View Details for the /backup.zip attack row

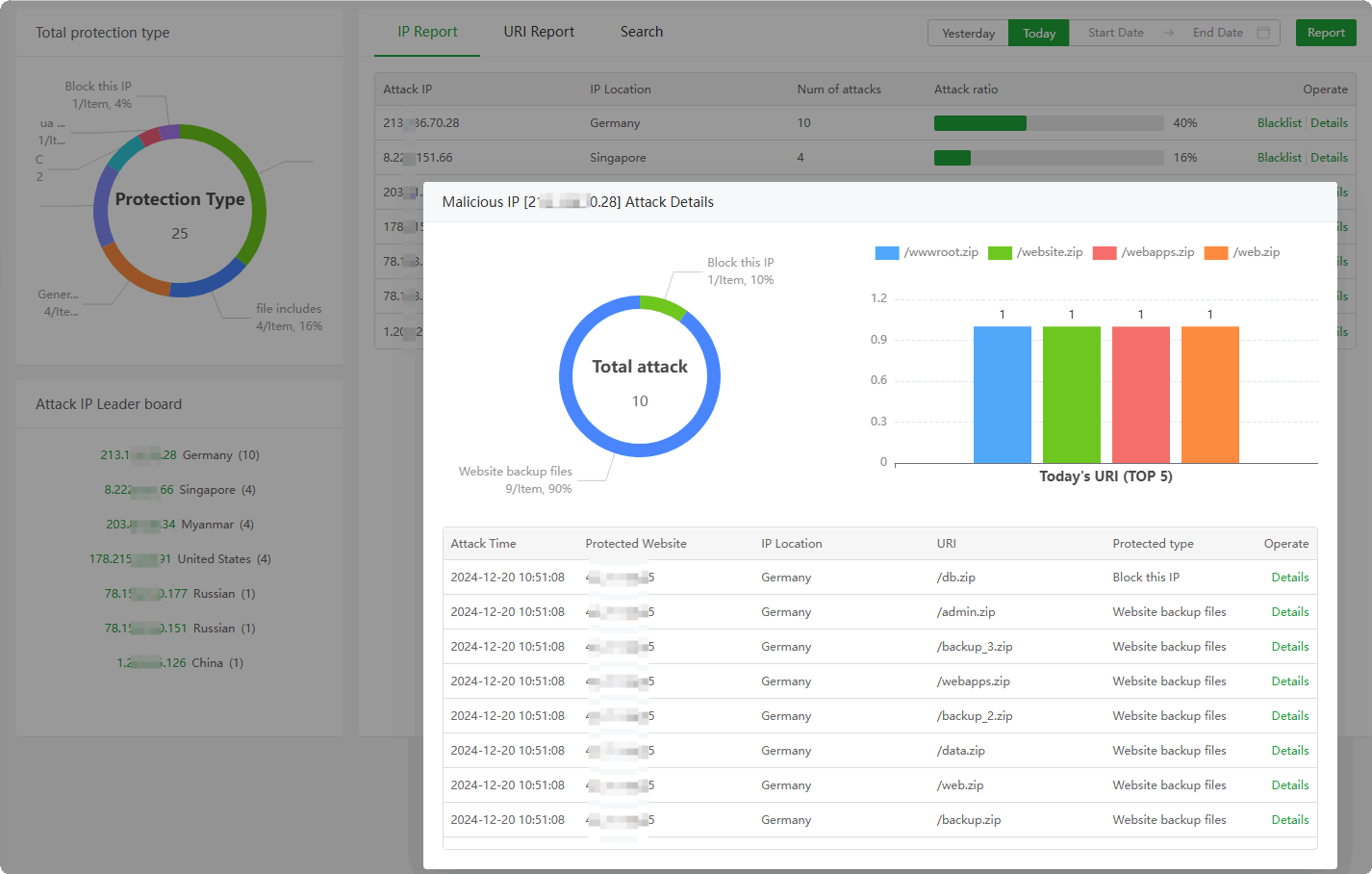[x=1289, y=820]
